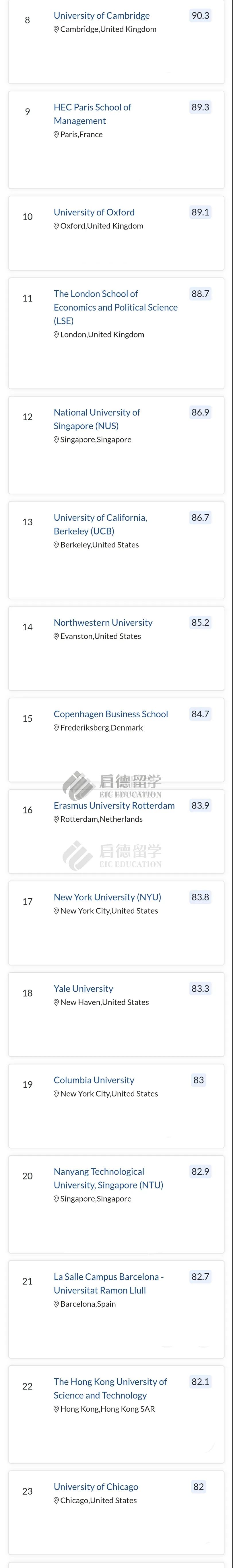The width and height of the screenshot is (233, 1568).
Task: Open Copenhagen Business School link
Action: tap(111, 714)
